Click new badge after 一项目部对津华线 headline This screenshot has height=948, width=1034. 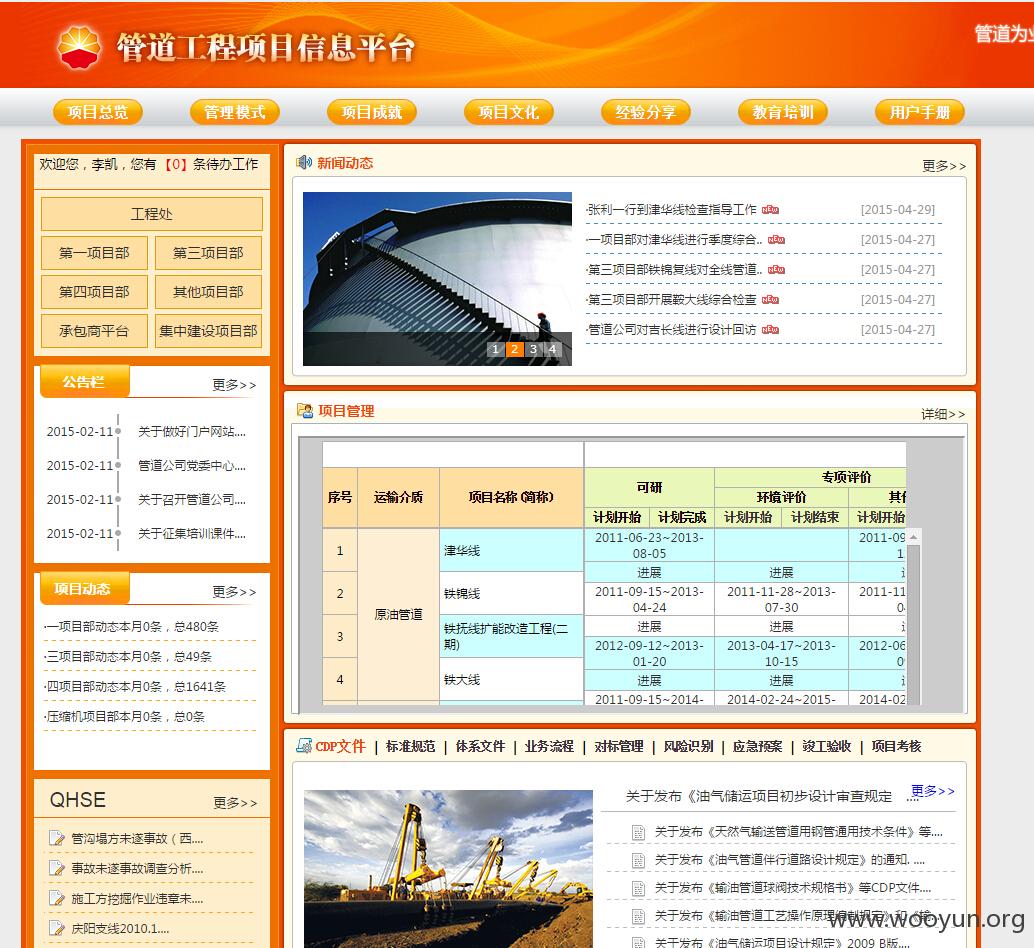tap(776, 240)
